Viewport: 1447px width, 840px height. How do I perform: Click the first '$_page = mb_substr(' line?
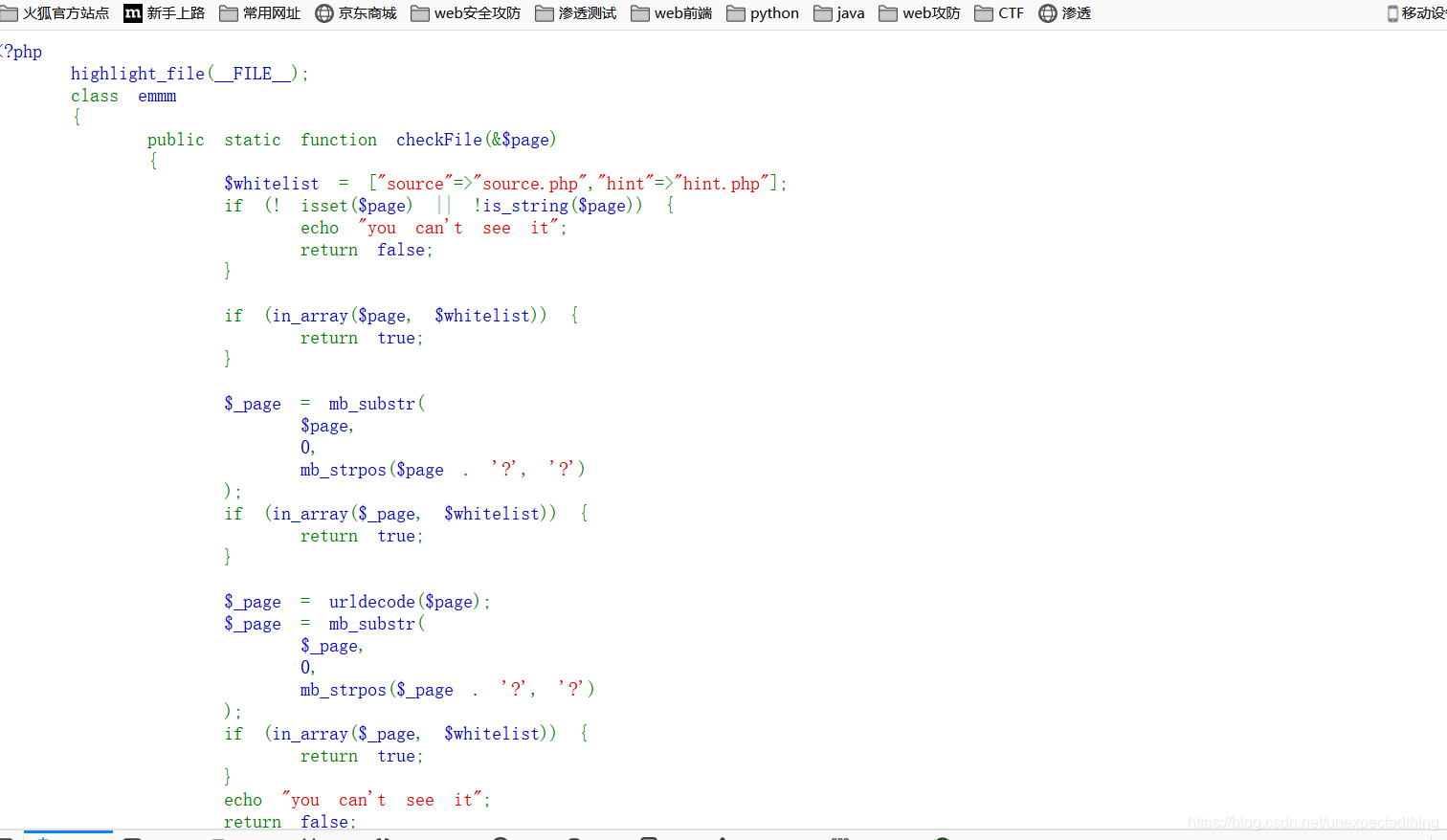point(324,404)
